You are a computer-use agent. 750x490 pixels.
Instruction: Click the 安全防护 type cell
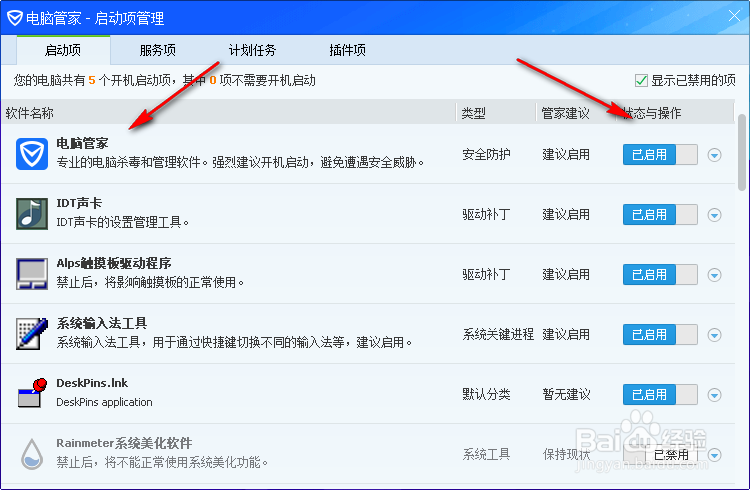click(486, 155)
